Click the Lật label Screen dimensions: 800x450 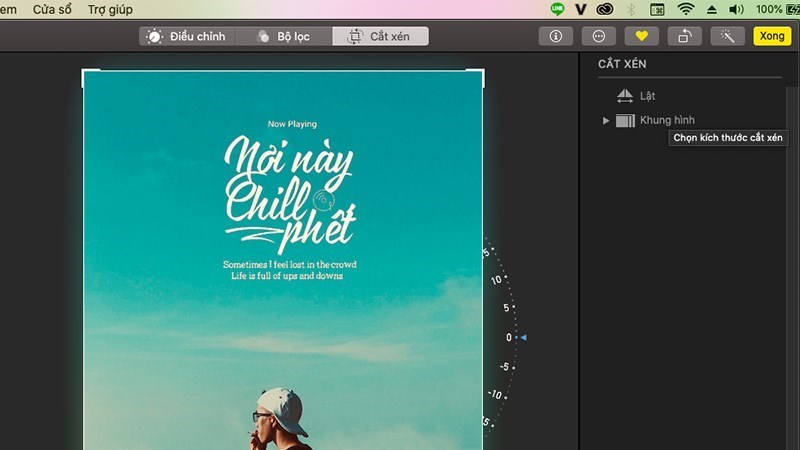pos(647,96)
